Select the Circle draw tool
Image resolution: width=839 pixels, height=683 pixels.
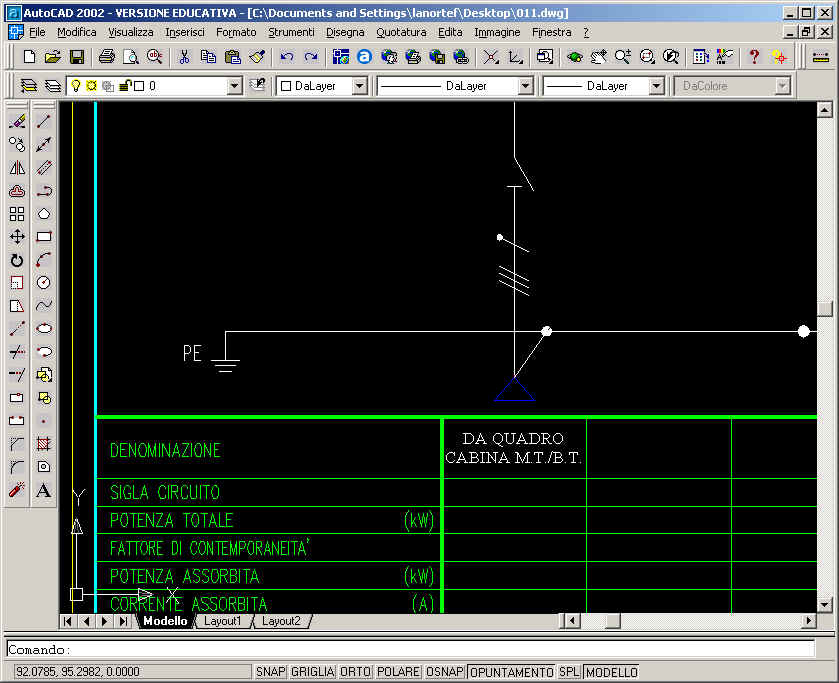pyautogui.click(x=44, y=283)
